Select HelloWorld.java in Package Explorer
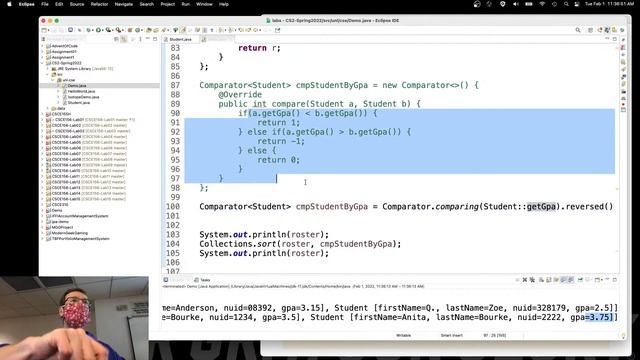The image size is (640, 360). click(x=81, y=91)
